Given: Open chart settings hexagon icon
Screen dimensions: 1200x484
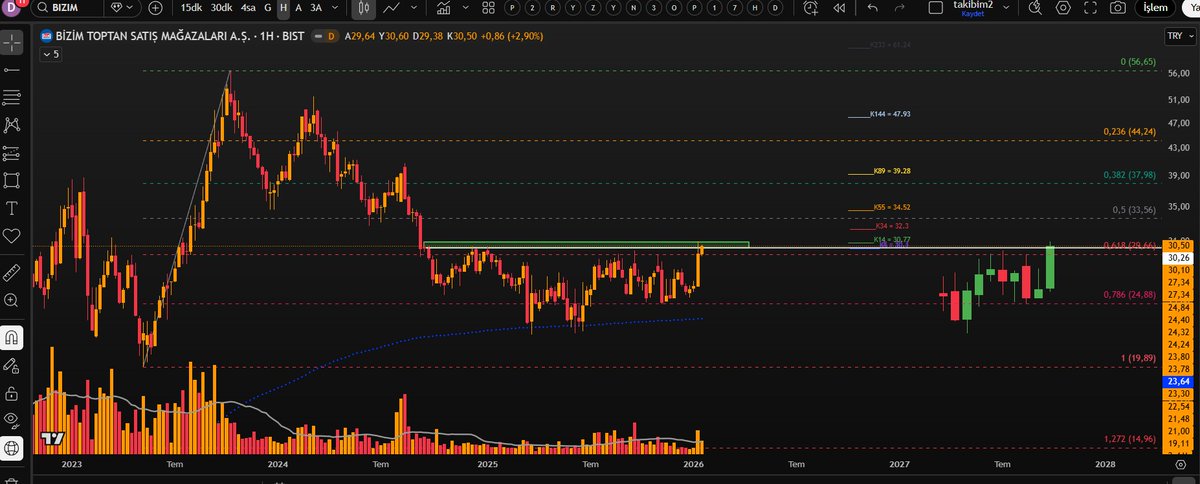Looking at the screenshot, I should tap(1063, 8).
